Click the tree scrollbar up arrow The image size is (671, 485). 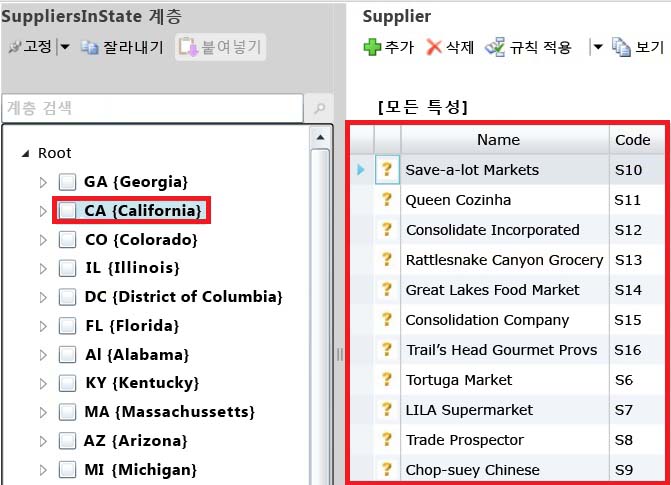(320, 138)
